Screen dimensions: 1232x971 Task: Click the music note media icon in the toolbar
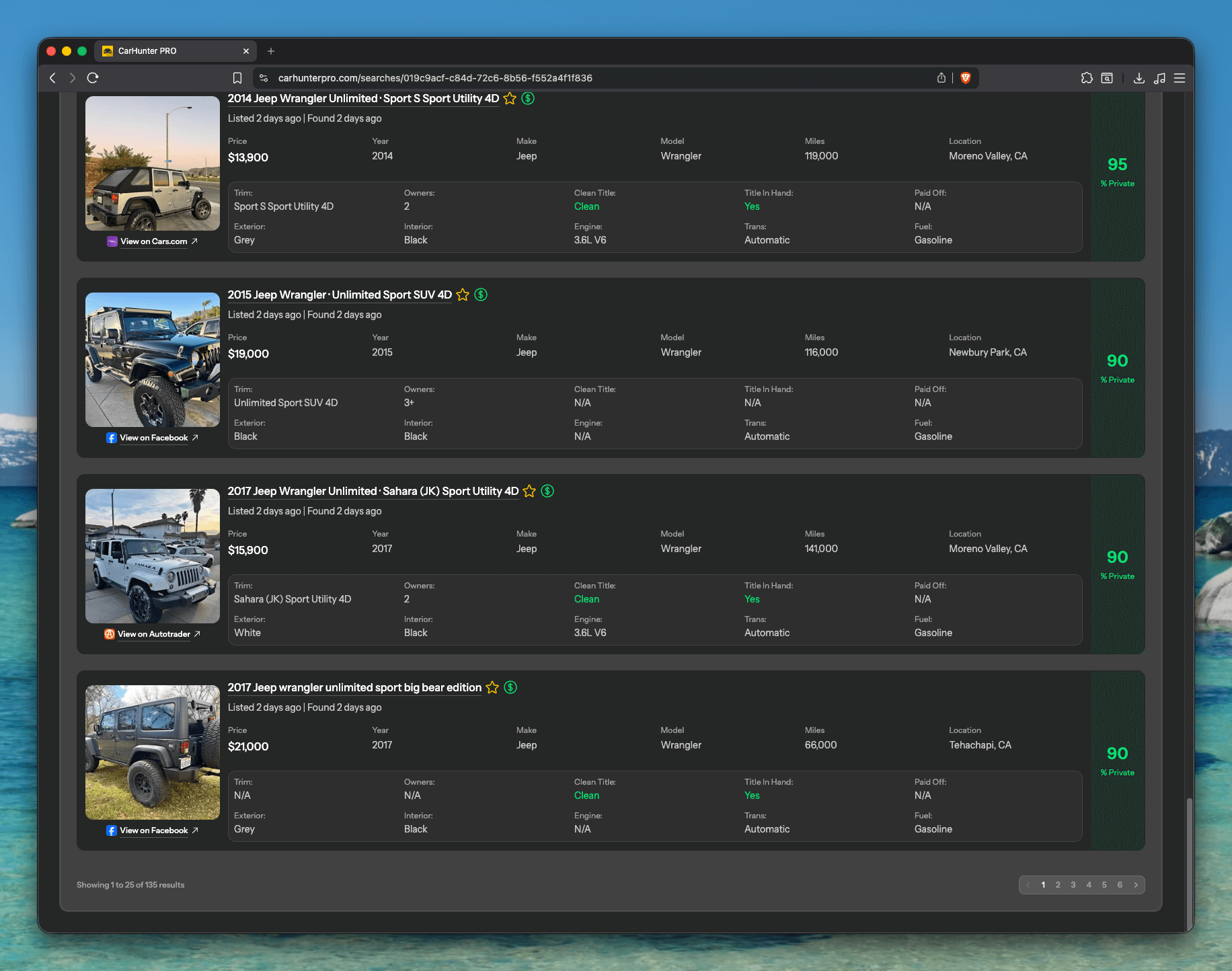tap(1159, 78)
